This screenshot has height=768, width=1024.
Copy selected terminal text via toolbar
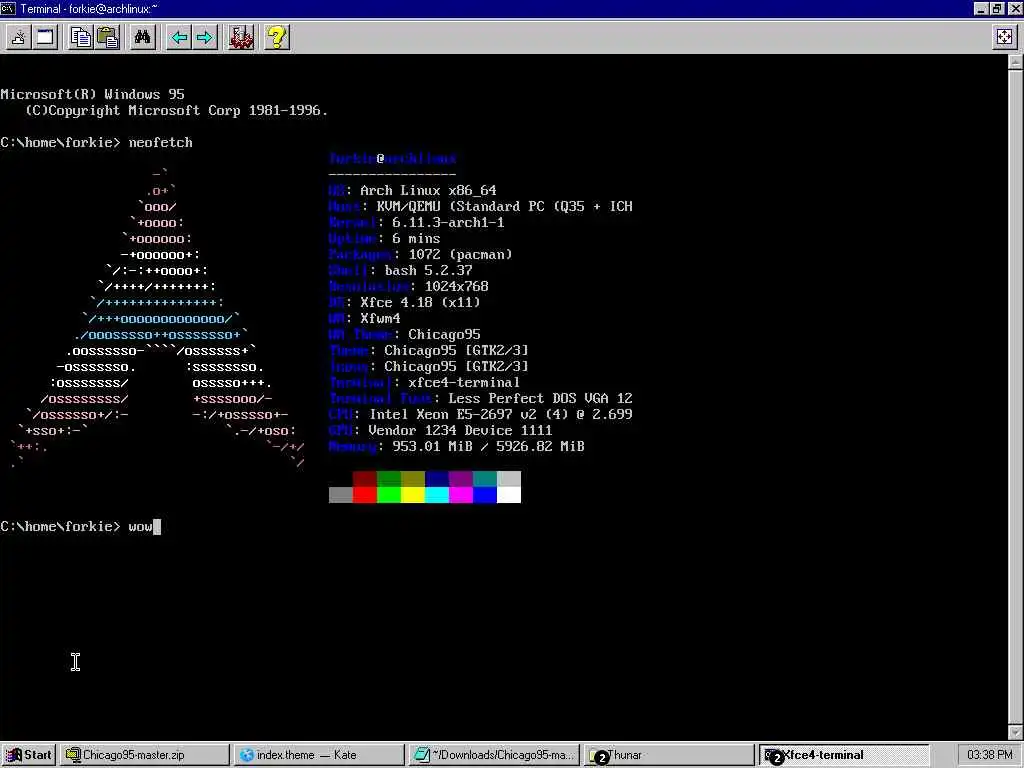[x=81, y=37]
